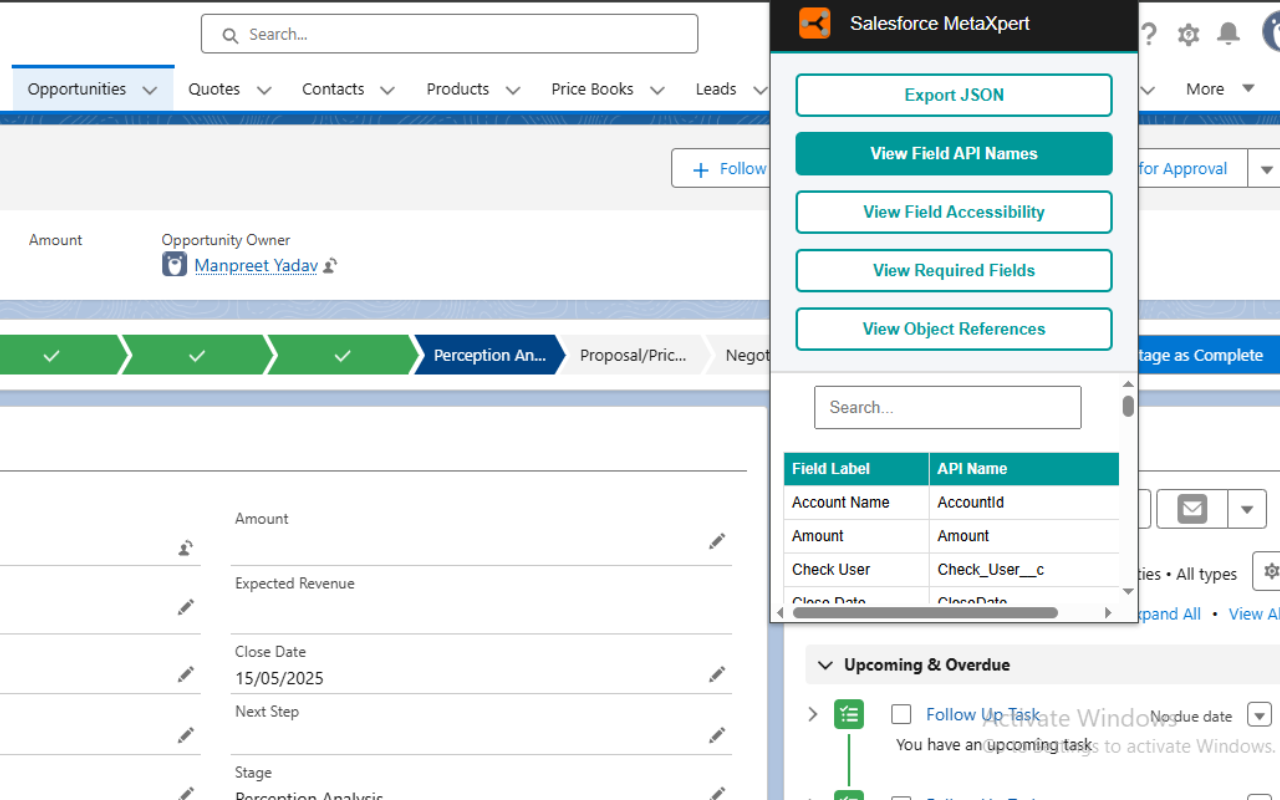This screenshot has height=800, width=1280.
Task: Open the notifications bell icon
Action: click(x=1228, y=34)
